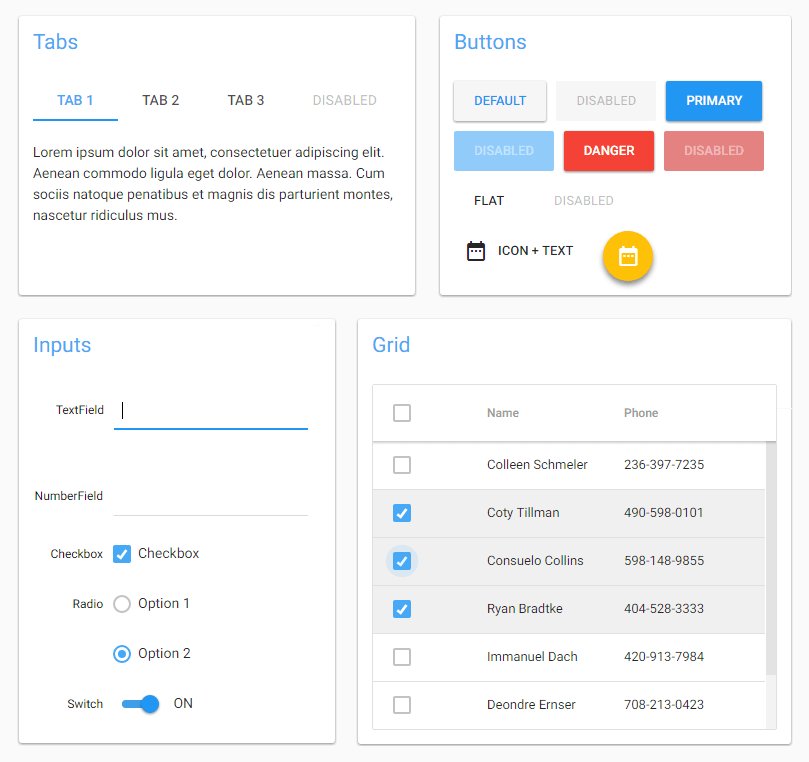Click the Colleen Schmeler name cell
The width and height of the screenshot is (809, 762).
pyautogui.click(x=537, y=465)
